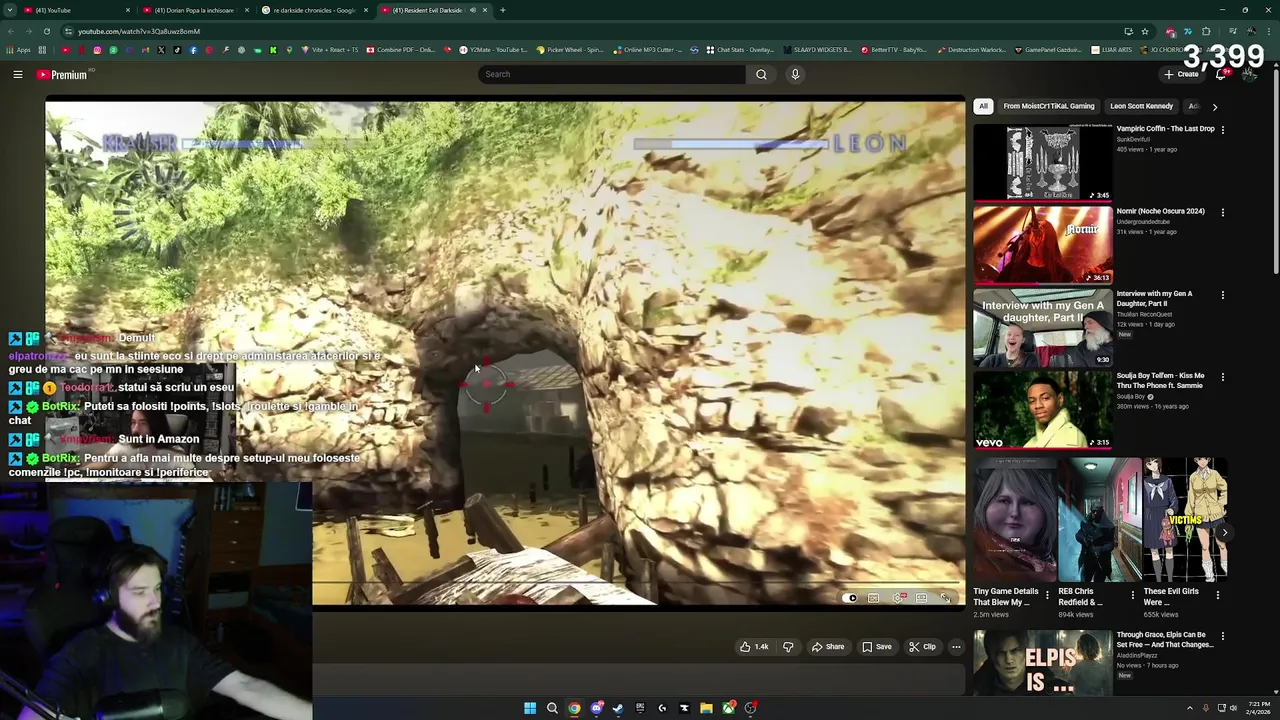This screenshot has height=720, width=1280.
Task: Open Discord from the taskbar
Action: click(x=596, y=708)
